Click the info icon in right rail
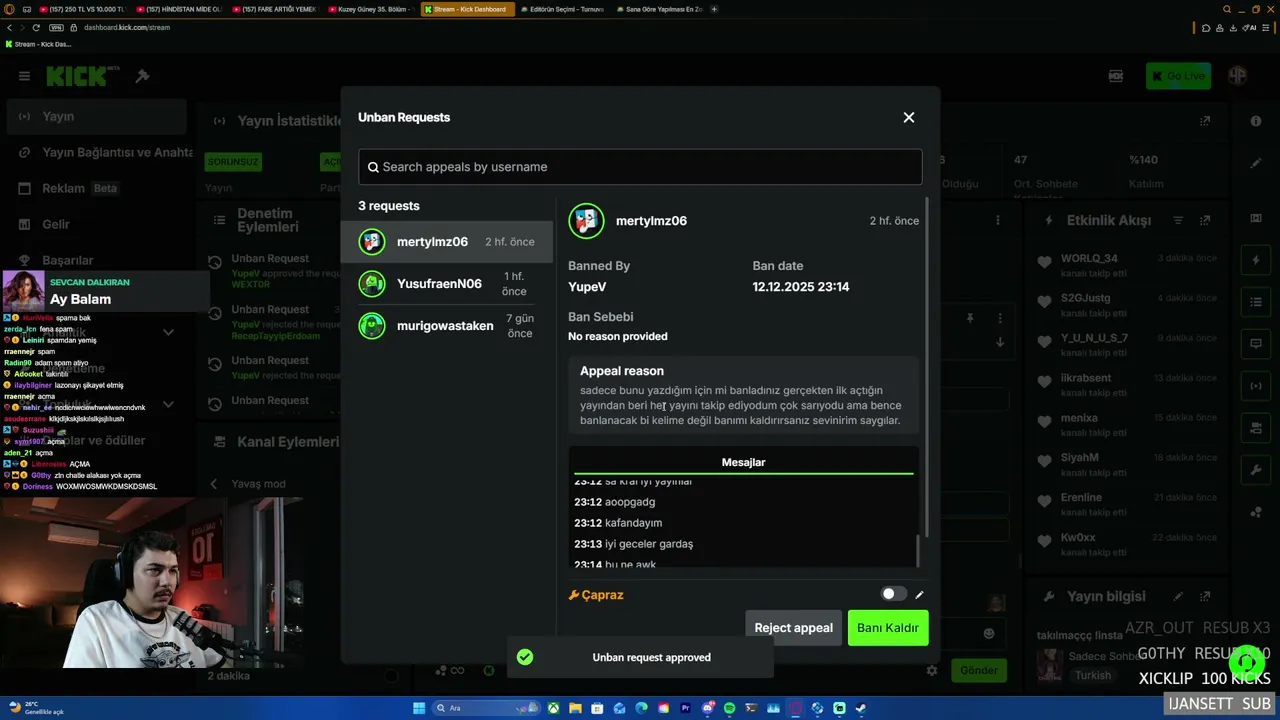This screenshot has height=720, width=1280. coord(1256,121)
